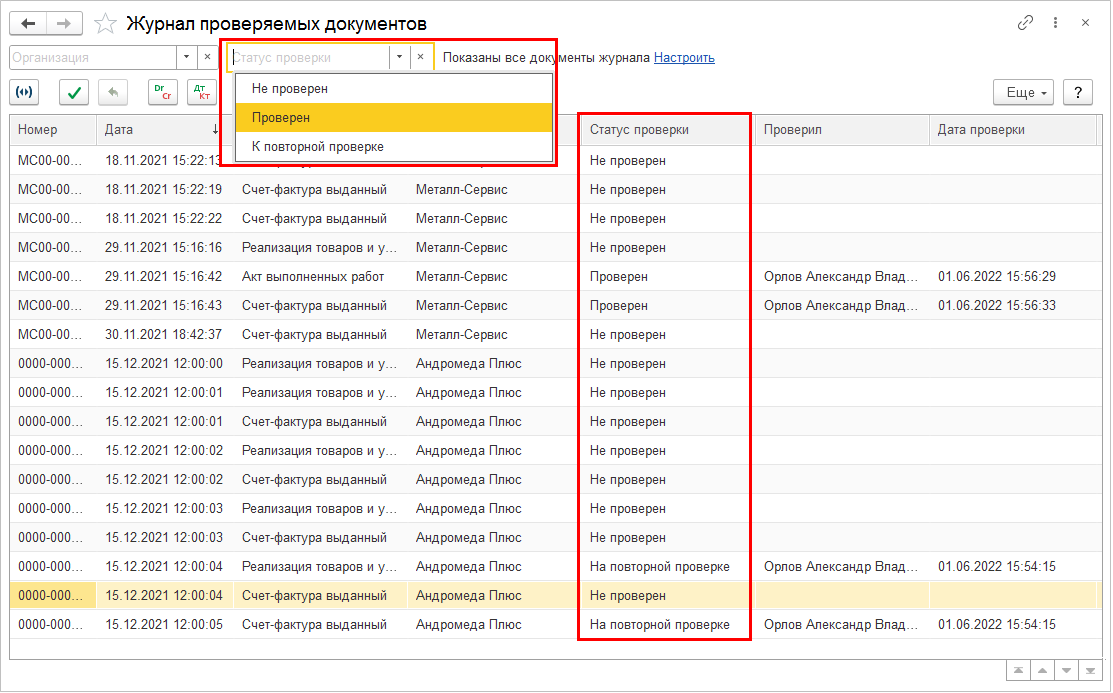Open the Дт/Кт postings icon
Viewport: 1113px width, 693px height.
tap(201, 92)
